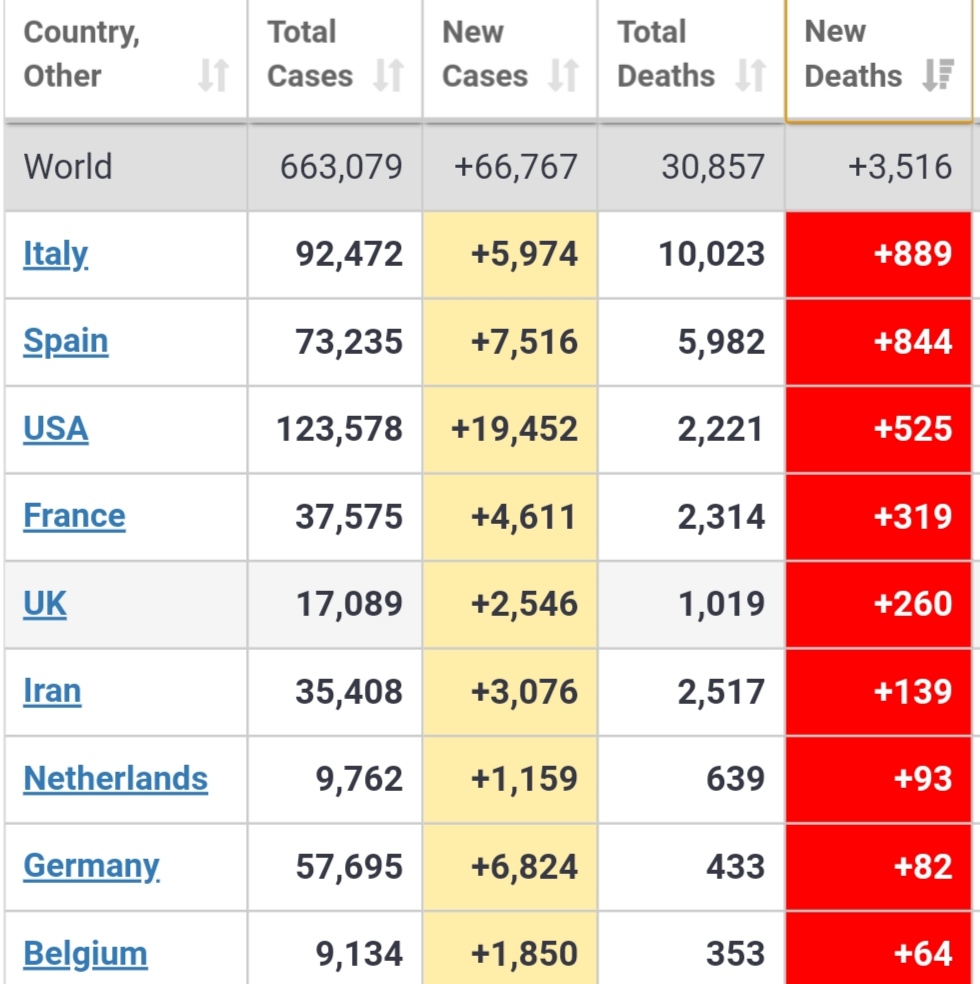
Task: Go to the USA country page
Action: click(56, 429)
